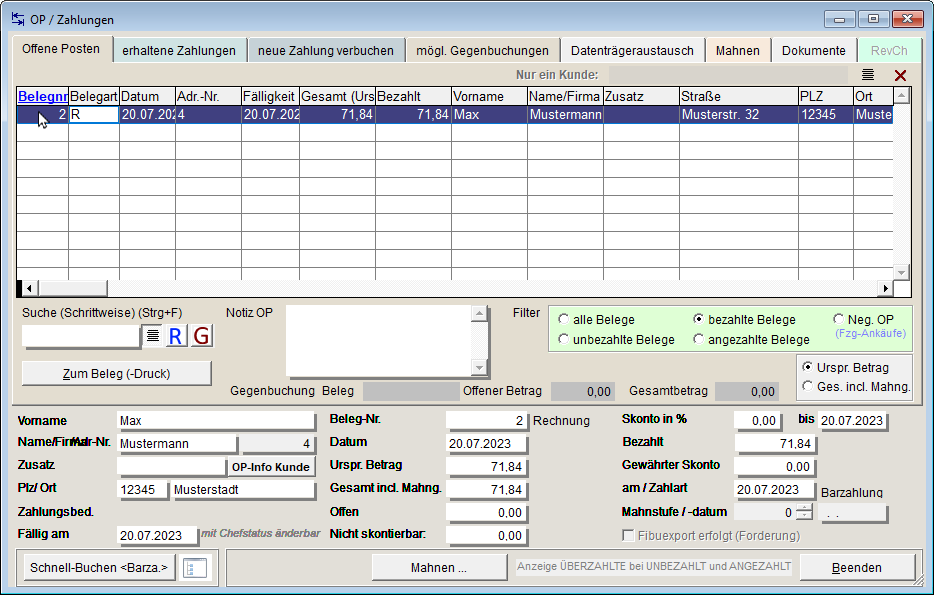Click the list icon next to the search field
This screenshot has width=934, height=595.
[152, 336]
